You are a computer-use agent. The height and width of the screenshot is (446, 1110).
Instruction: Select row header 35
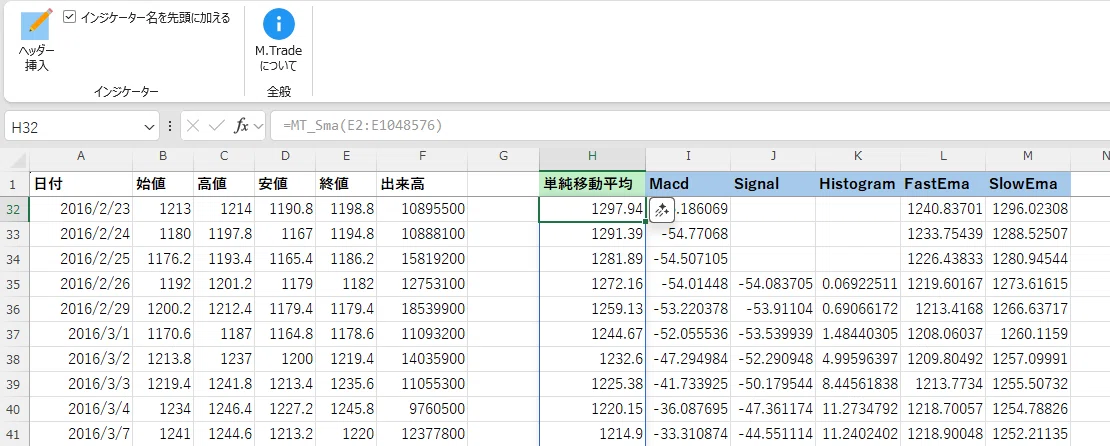[x=15, y=284]
